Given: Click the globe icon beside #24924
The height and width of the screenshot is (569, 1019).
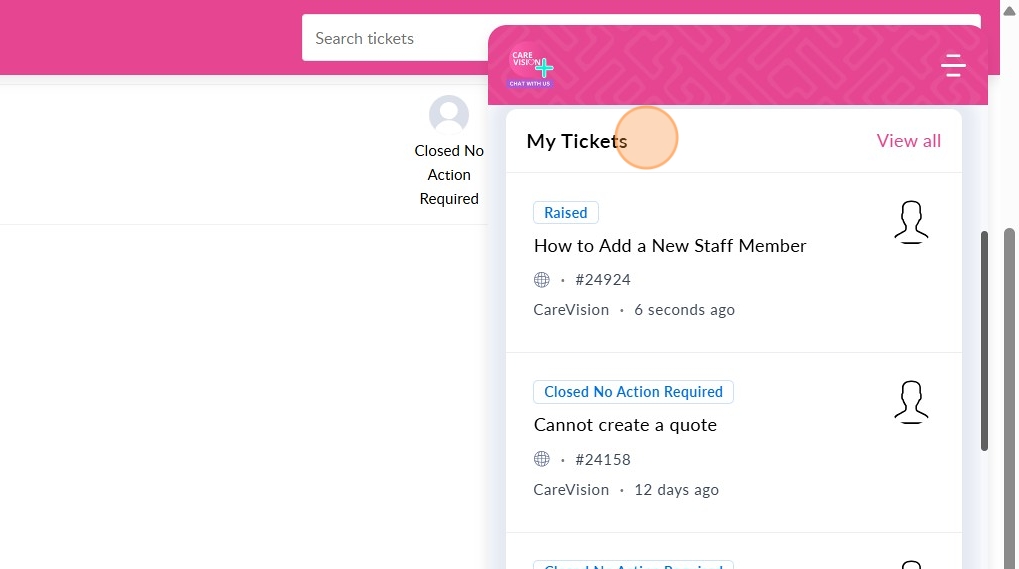Looking at the screenshot, I should (542, 280).
